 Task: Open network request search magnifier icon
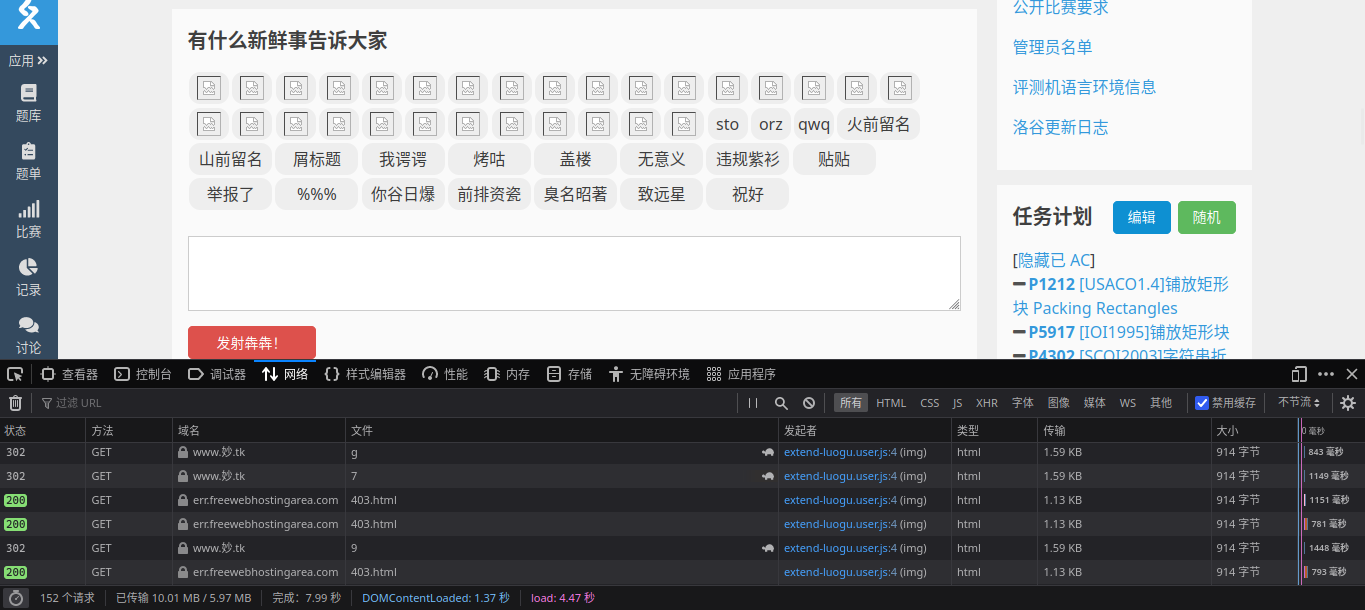click(x=781, y=402)
